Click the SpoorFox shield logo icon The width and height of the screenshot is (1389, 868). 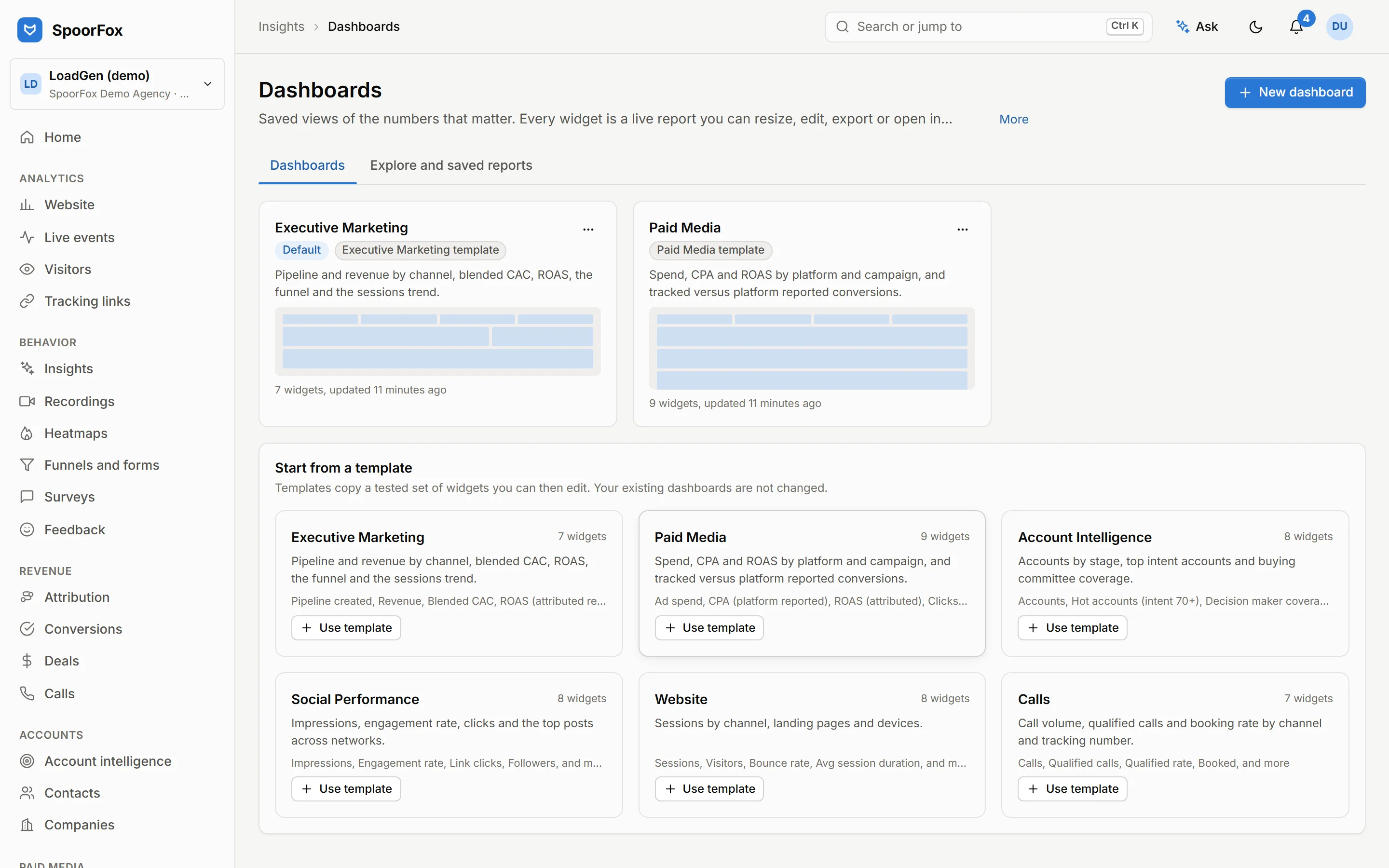(x=30, y=30)
